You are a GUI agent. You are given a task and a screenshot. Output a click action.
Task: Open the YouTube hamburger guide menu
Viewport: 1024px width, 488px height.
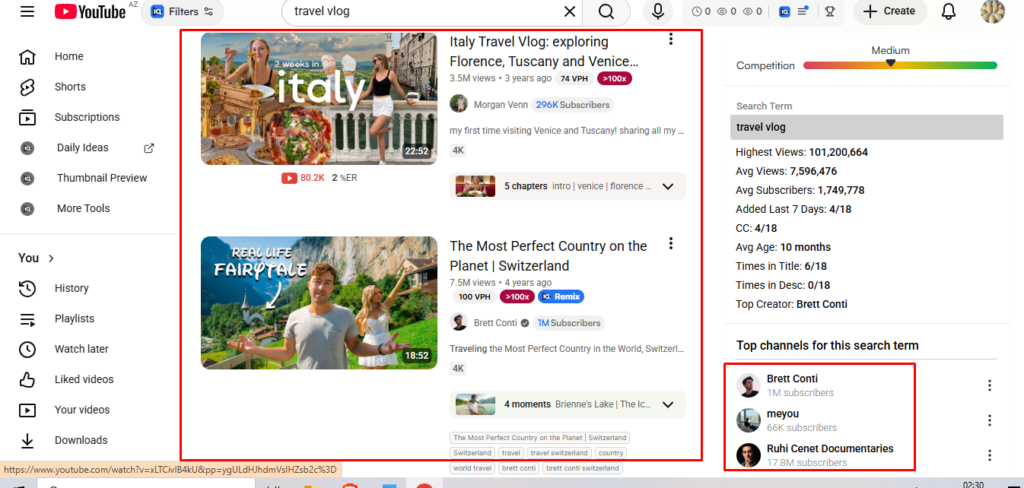pyautogui.click(x=27, y=12)
